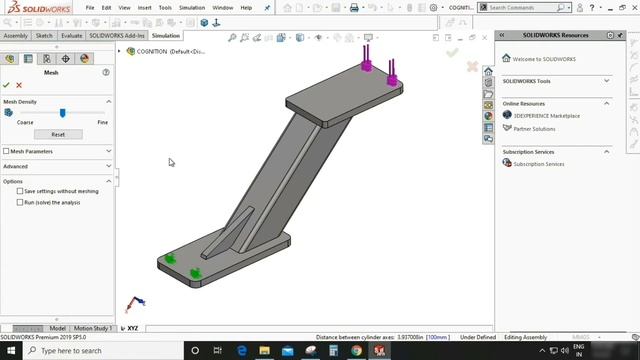Switch to SOLIDWORKS Add-Ins tab
This screenshot has width=640, height=360.
[117, 36]
